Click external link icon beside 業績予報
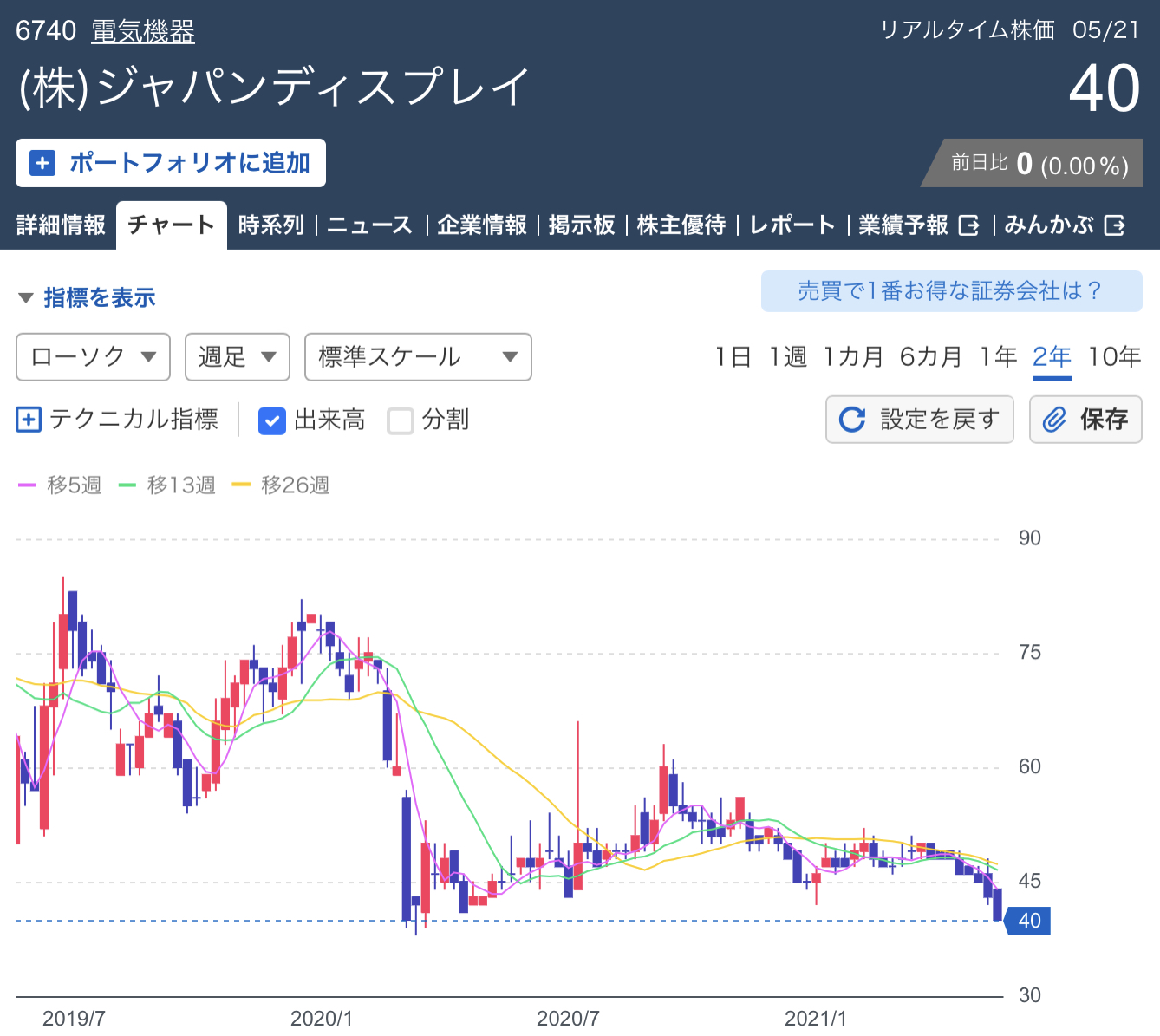 pyautogui.click(x=968, y=226)
